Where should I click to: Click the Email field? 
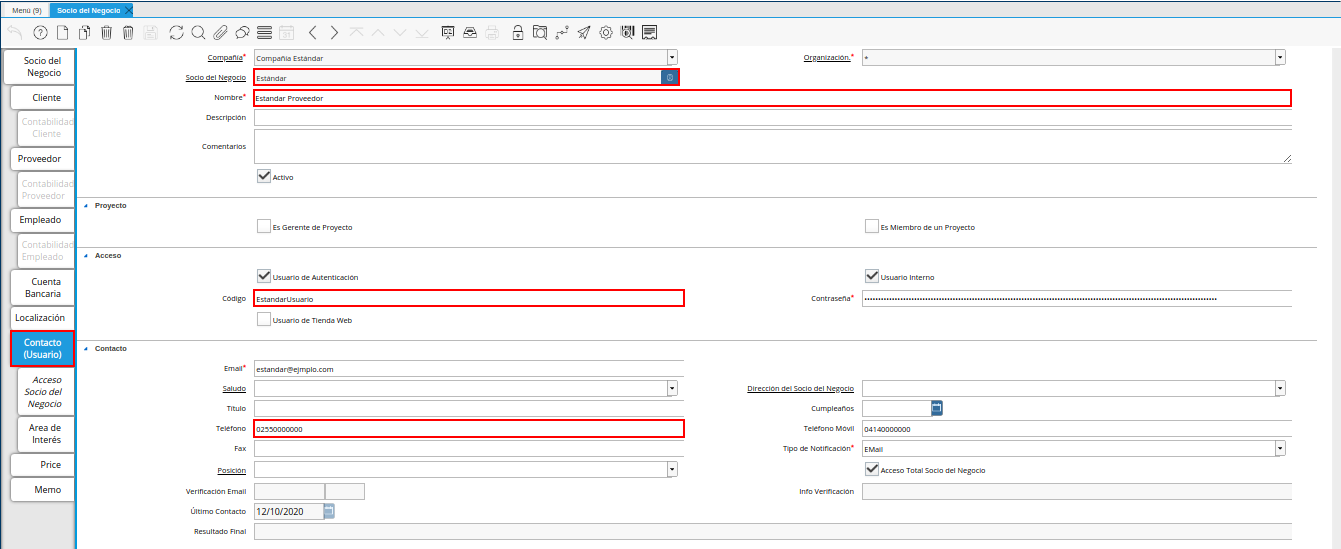pos(469,369)
